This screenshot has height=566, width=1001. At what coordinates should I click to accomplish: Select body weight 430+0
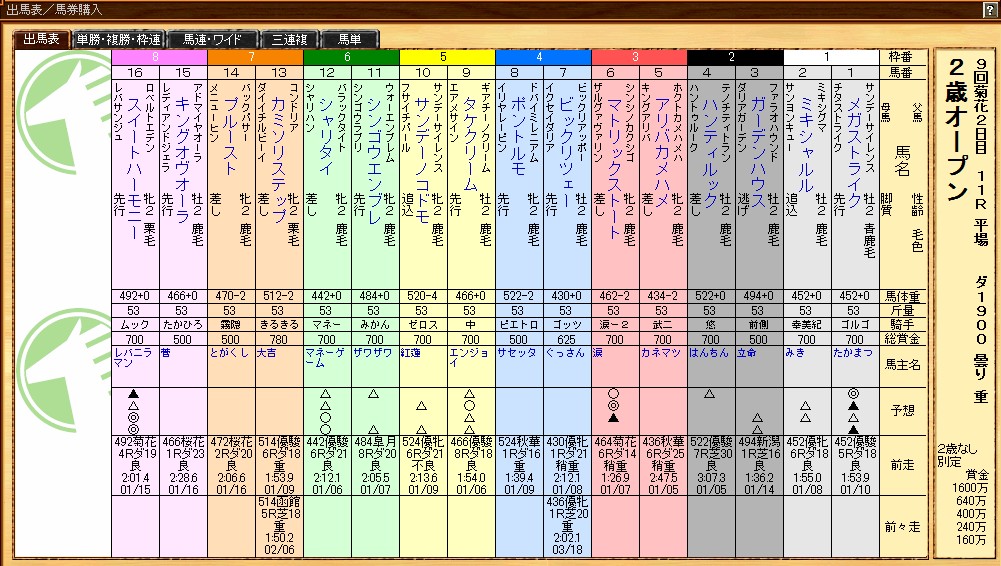(567, 296)
